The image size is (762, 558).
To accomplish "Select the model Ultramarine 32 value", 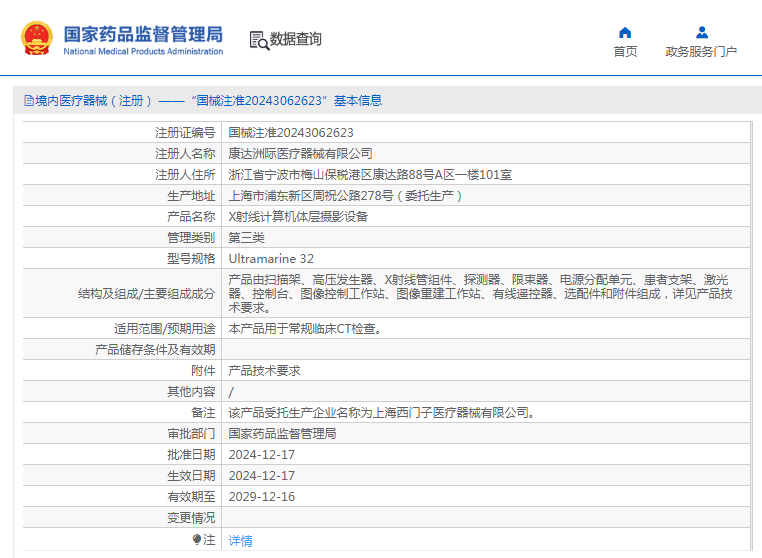I will [271, 259].
